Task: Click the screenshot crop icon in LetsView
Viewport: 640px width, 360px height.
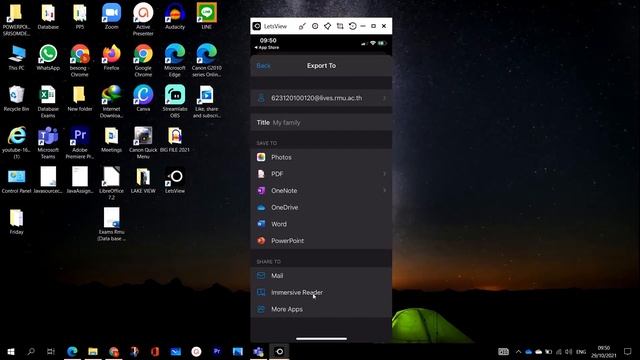Action: [x=340, y=26]
